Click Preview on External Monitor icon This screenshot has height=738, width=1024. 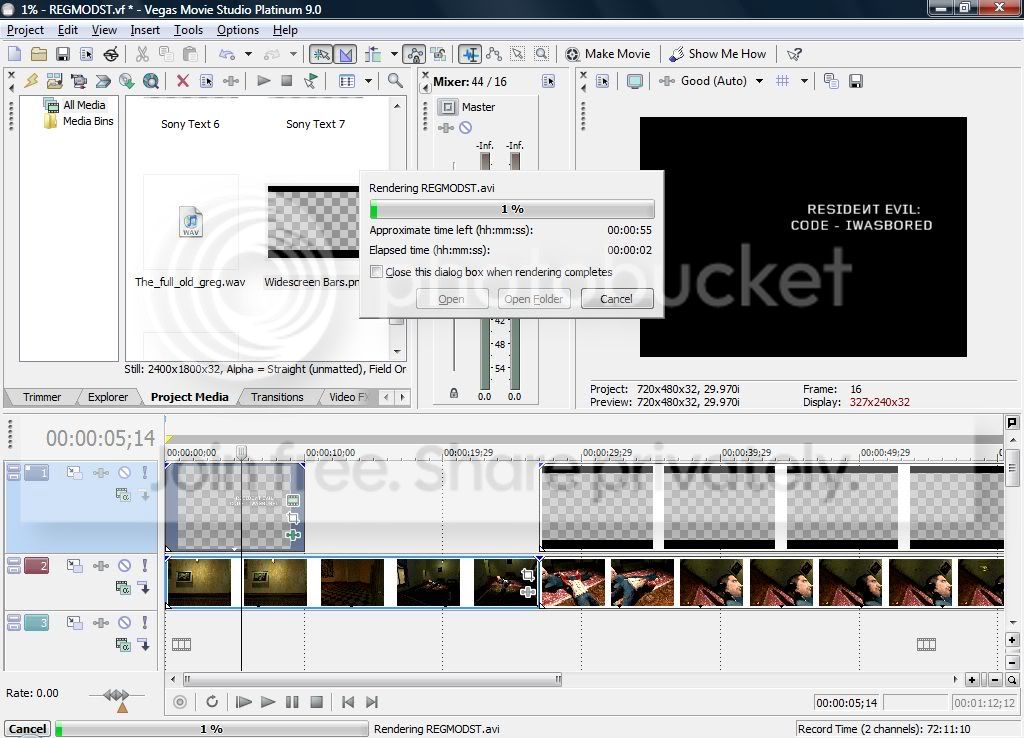point(634,81)
